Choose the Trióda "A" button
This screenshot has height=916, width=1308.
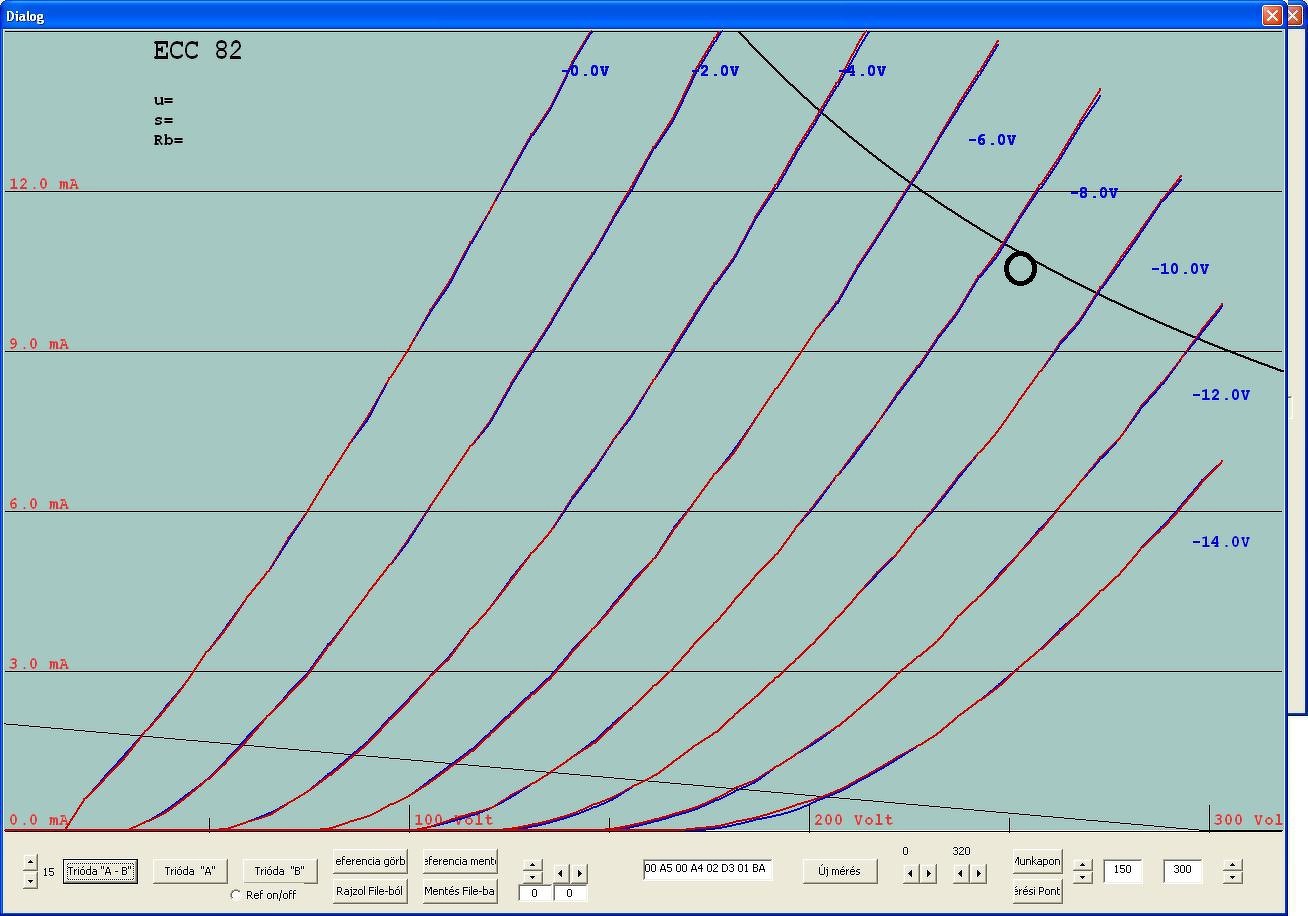pyautogui.click(x=190, y=871)
